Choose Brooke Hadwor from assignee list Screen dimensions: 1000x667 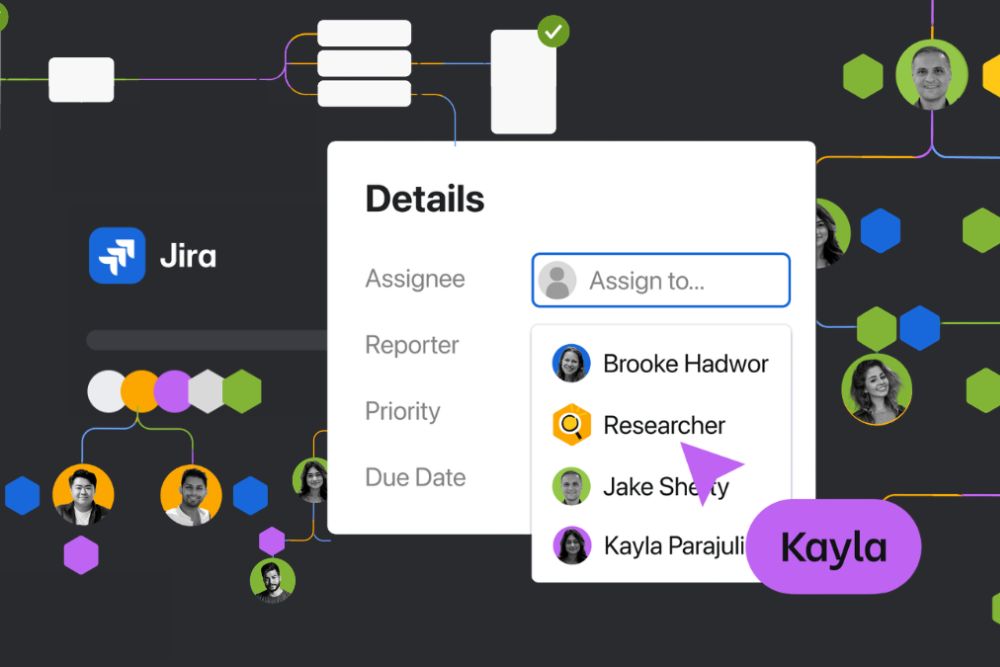tap(685, 363)
